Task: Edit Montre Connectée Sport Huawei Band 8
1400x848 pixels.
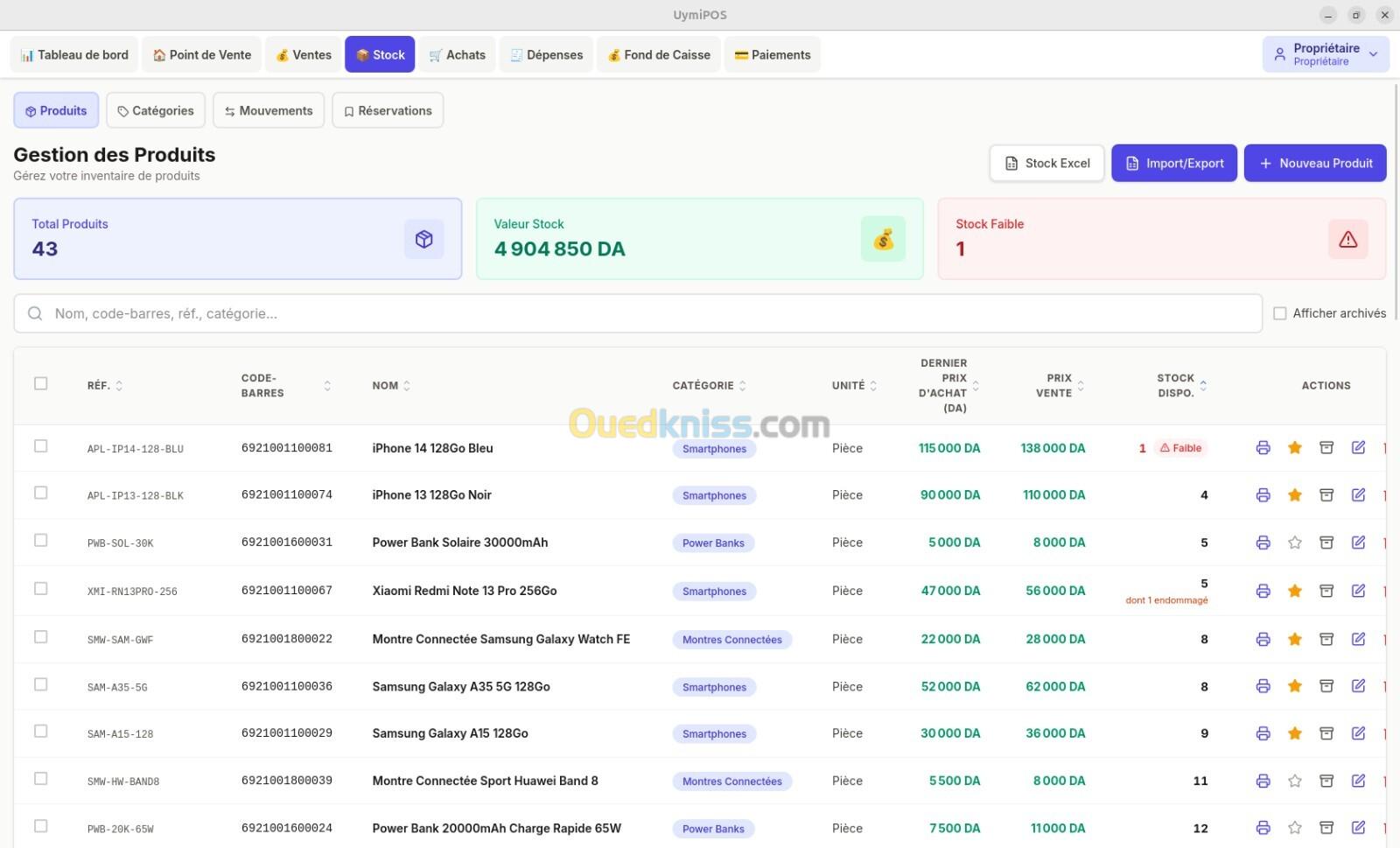Action: pos(1358,781)
